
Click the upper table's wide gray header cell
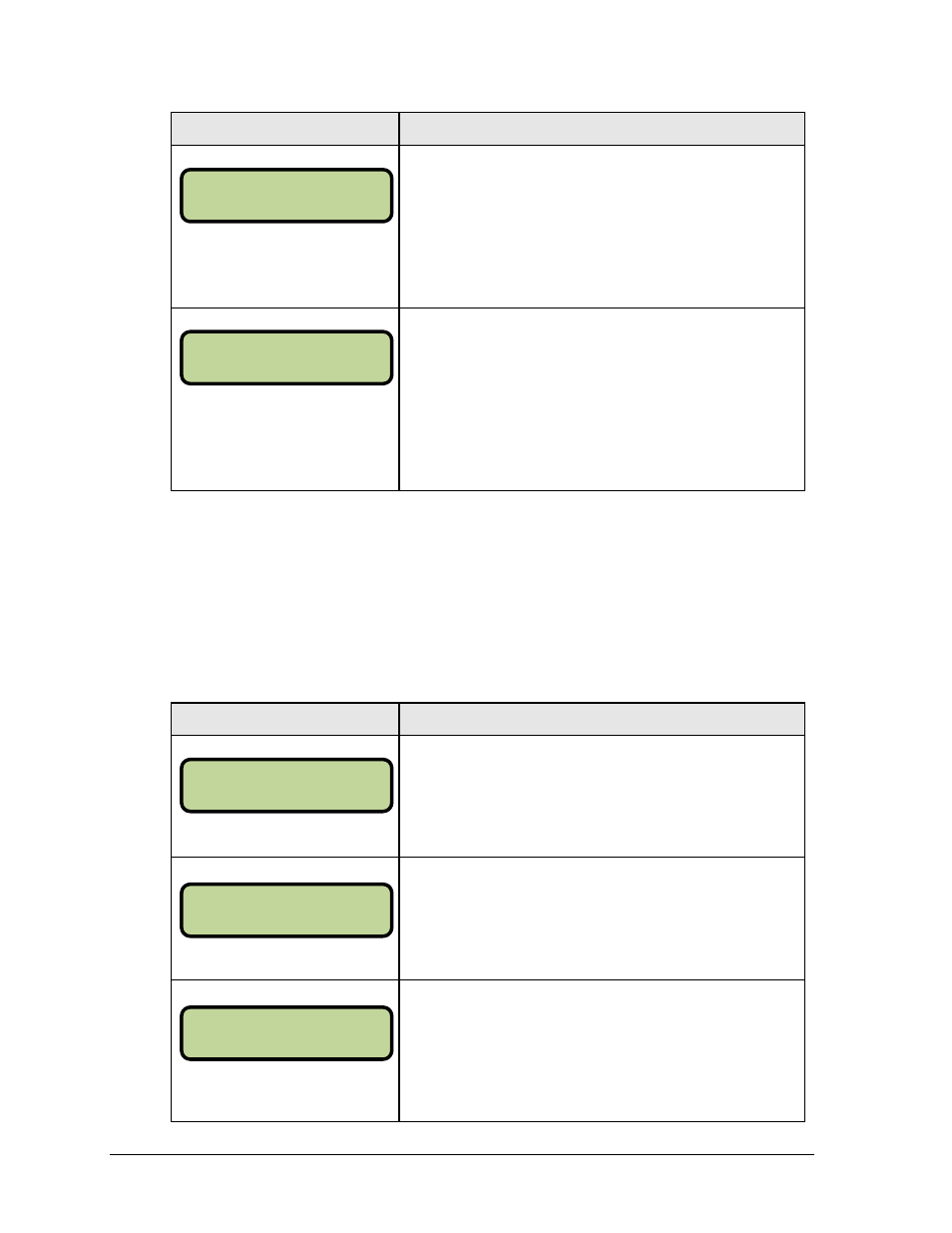coord(602,129)
